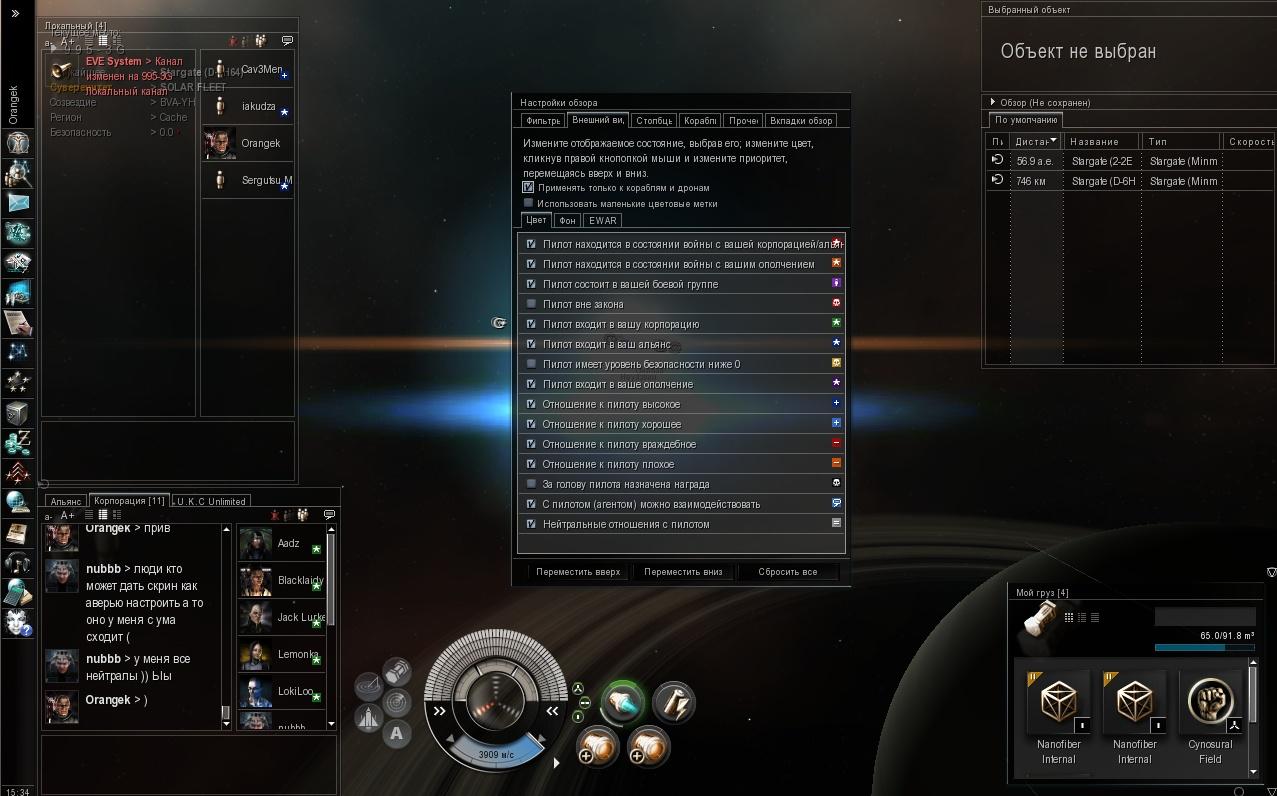This screenshot has width=1277, height=796.
Task: Toggle 'Отношение к пилоту высокое' checkbox
Action: [531, 404]
